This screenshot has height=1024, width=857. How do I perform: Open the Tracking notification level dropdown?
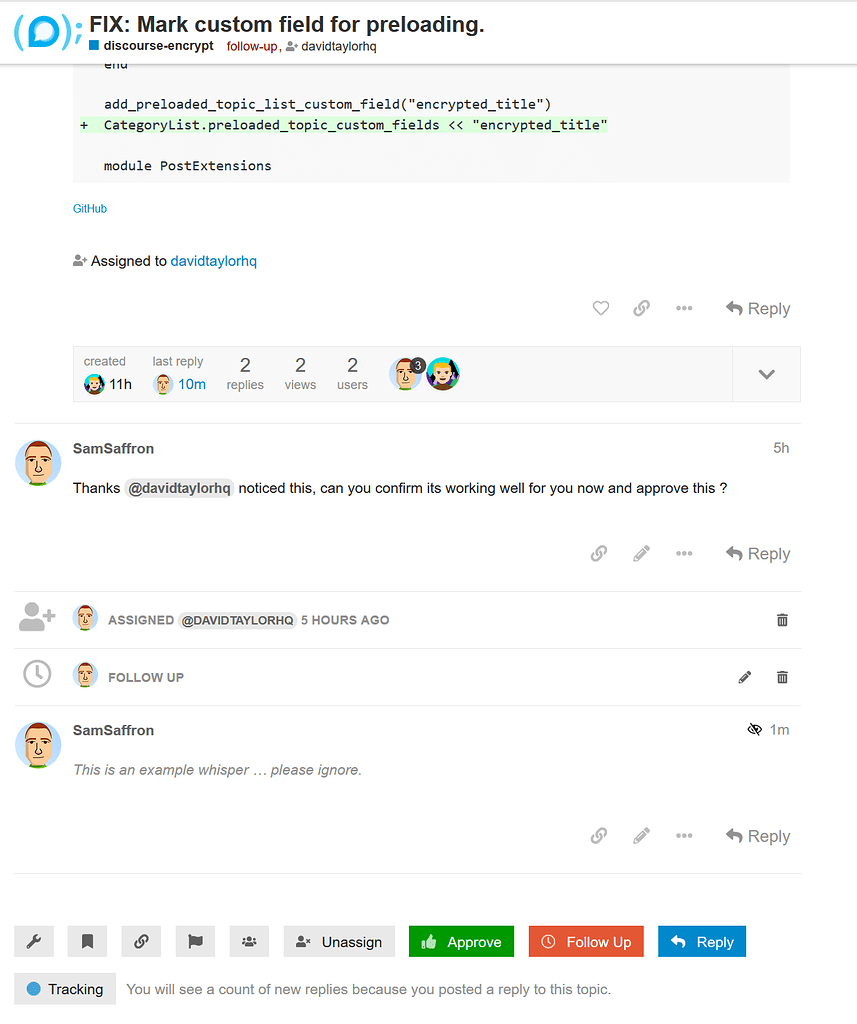point(65,989)
